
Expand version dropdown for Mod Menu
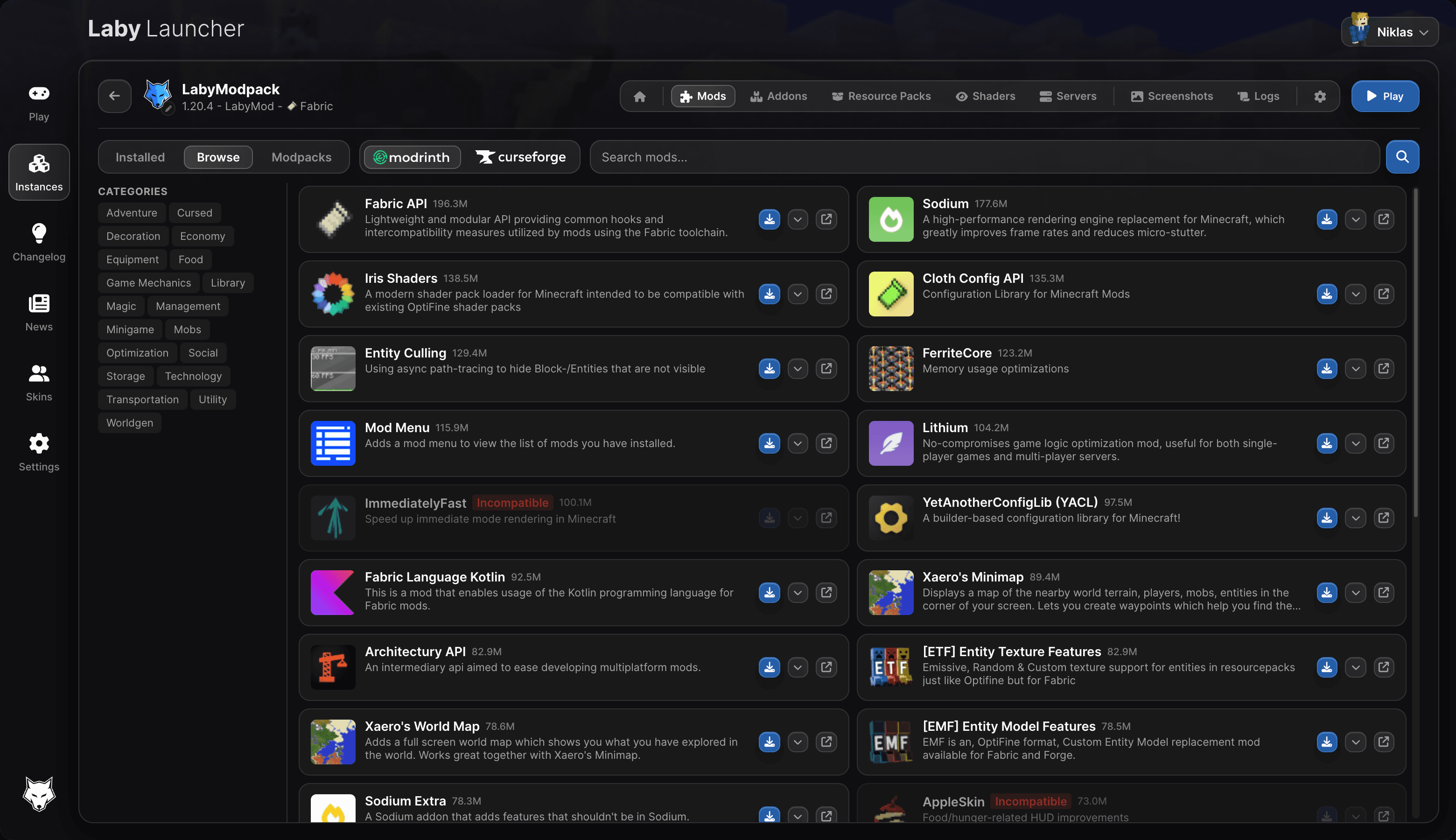pos(798,443)
